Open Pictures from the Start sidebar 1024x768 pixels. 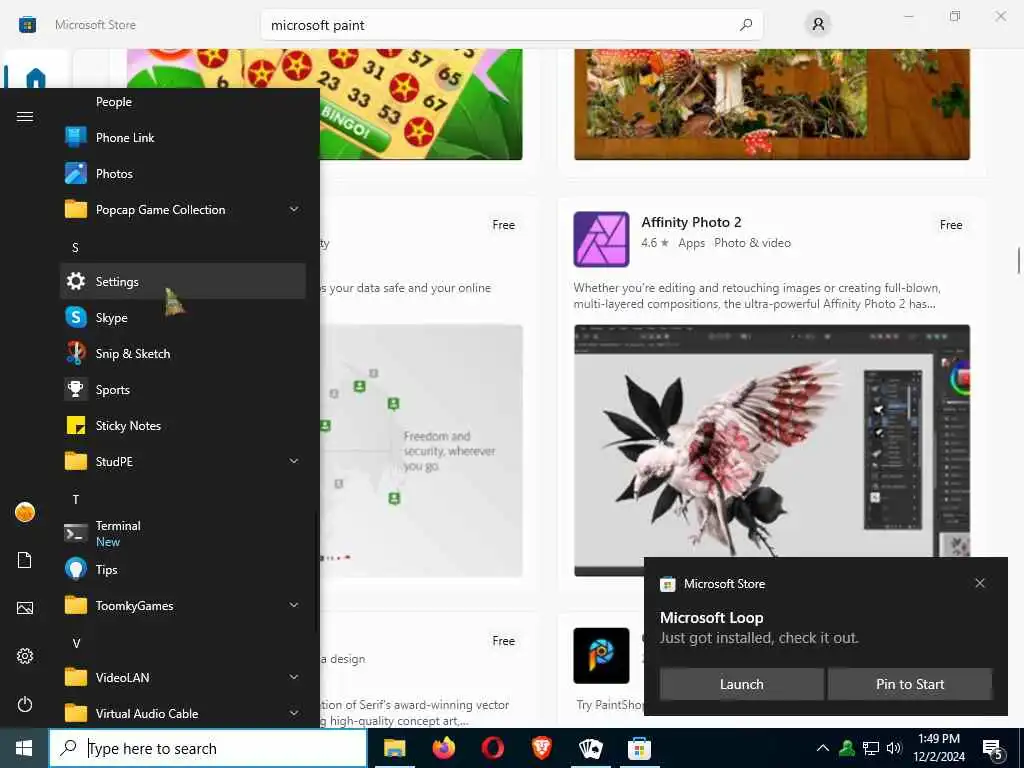[25, 609]
